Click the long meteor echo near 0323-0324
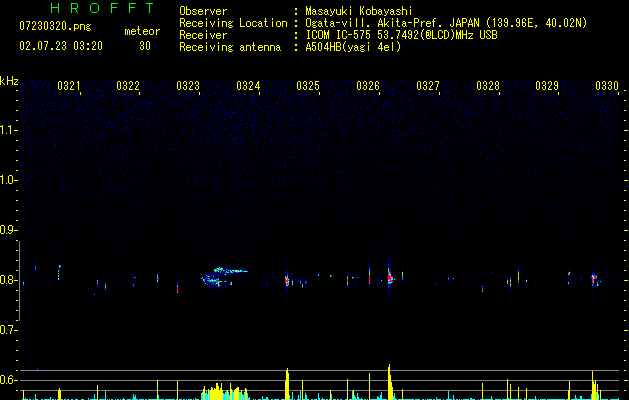This screenshot has width=629, height=400. click(225, 277)
